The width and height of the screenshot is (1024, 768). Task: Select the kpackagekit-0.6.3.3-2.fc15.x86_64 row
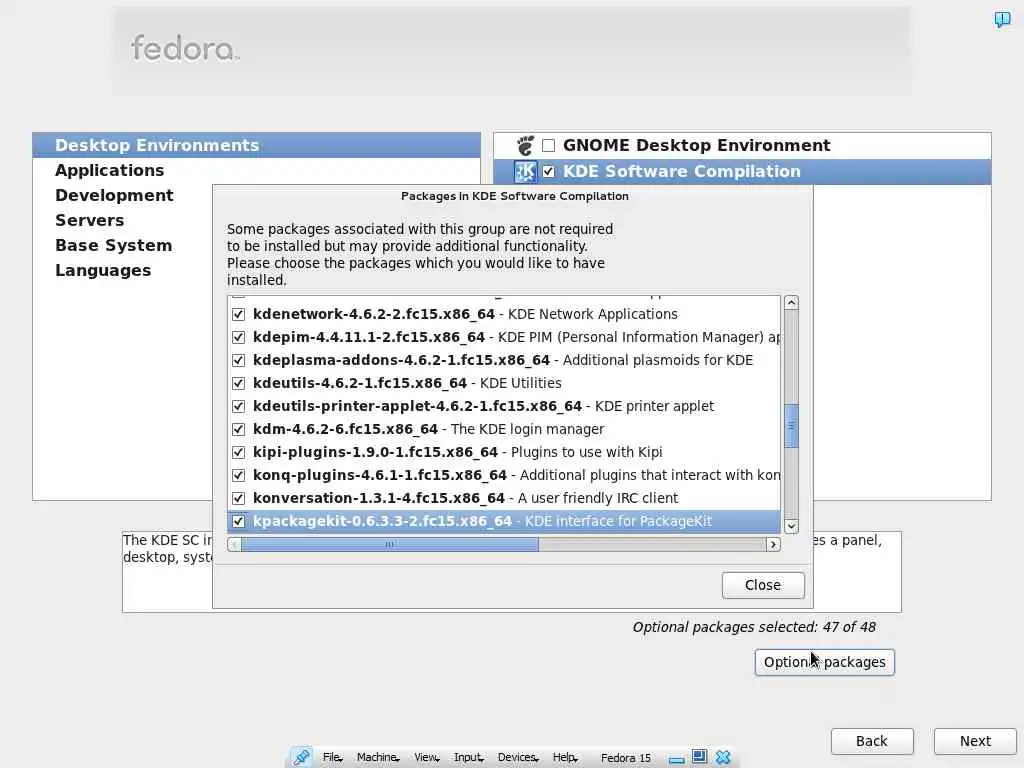tap(504, 521)
